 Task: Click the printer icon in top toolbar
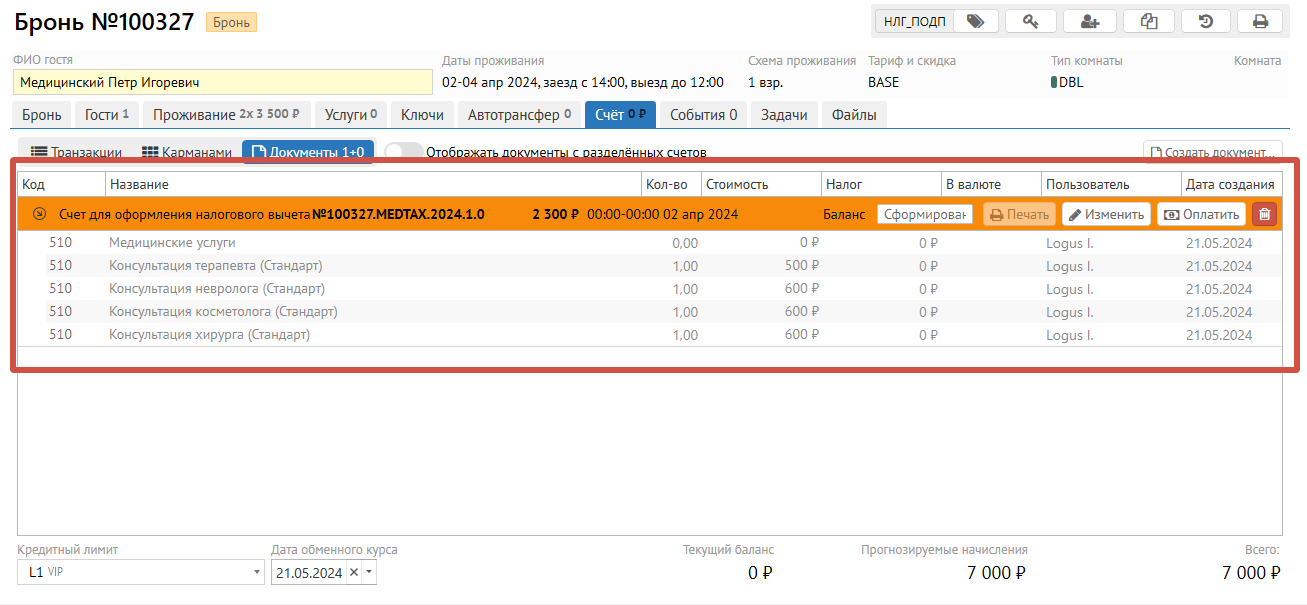(1260, 21)
